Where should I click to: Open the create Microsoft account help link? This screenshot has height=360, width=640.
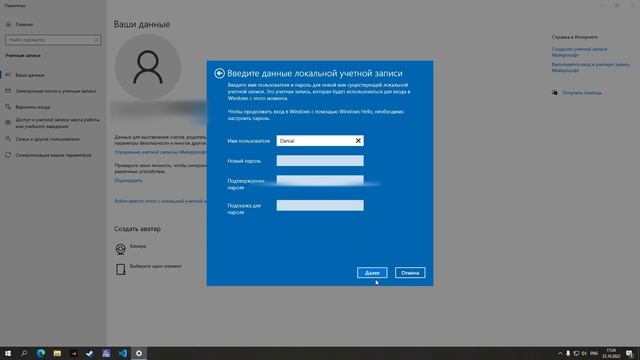[x=579, y=52]
